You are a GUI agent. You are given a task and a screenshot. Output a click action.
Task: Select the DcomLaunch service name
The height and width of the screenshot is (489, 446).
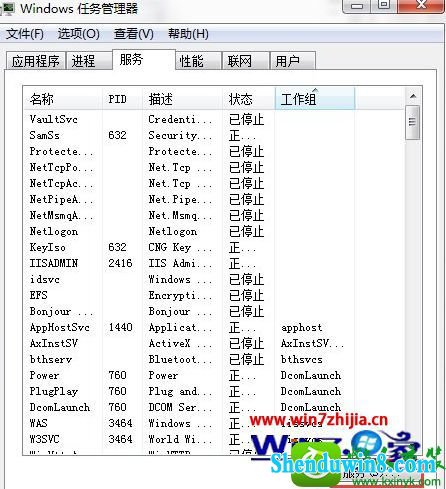[60, 407]
